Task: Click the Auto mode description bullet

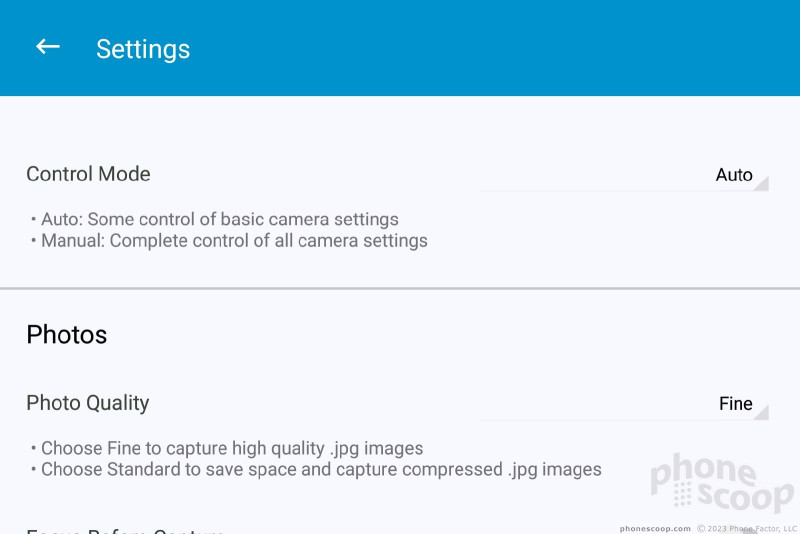Action: (215, 219)
